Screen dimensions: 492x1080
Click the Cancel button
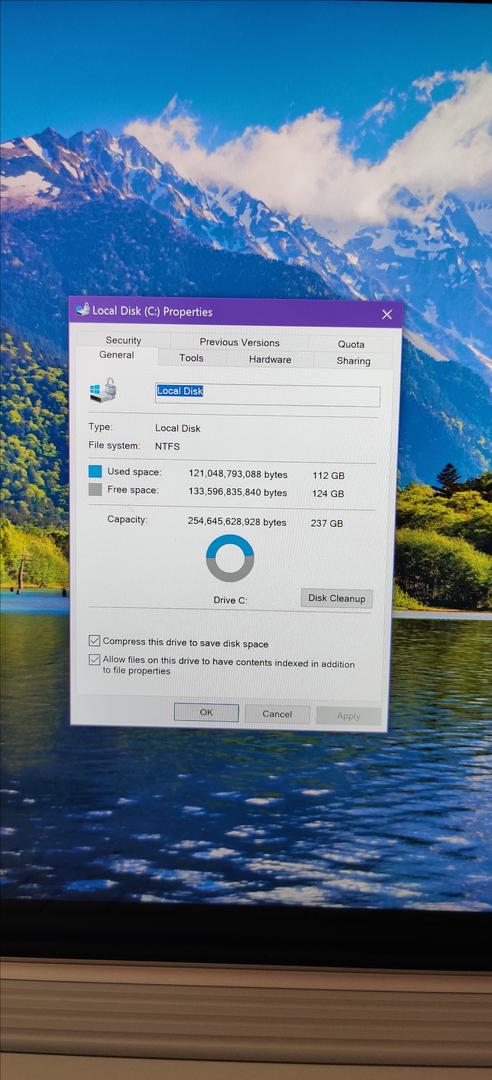tap(277, 714)
